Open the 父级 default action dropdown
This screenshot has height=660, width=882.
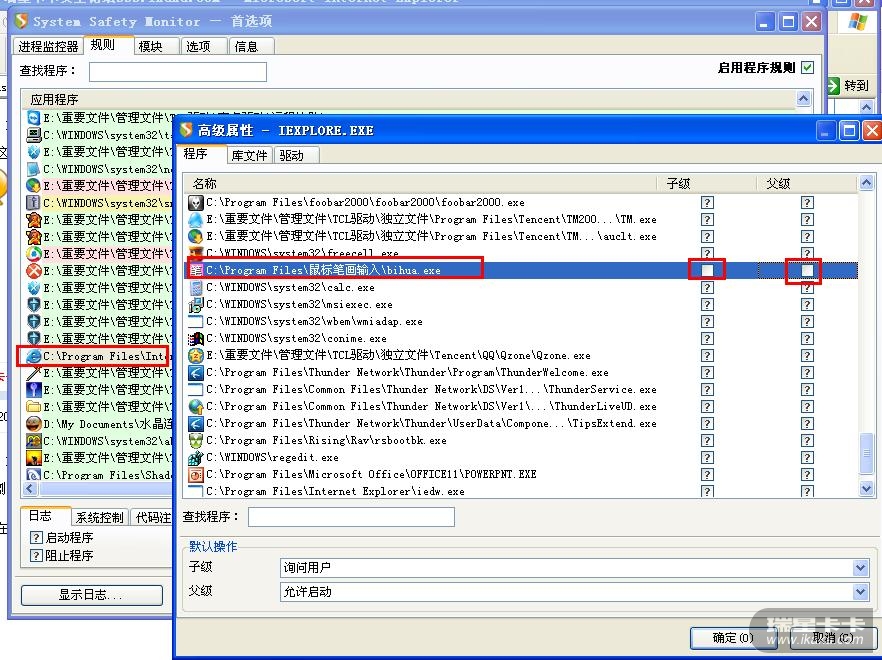[860, 591]
